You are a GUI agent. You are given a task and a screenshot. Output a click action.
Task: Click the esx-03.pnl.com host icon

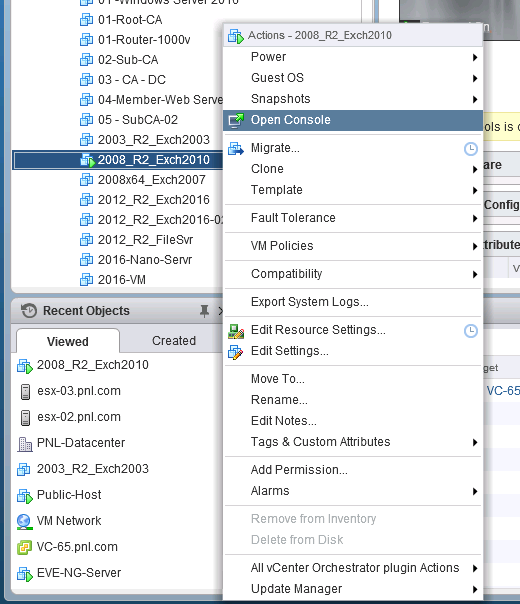[x=25, y=391]
